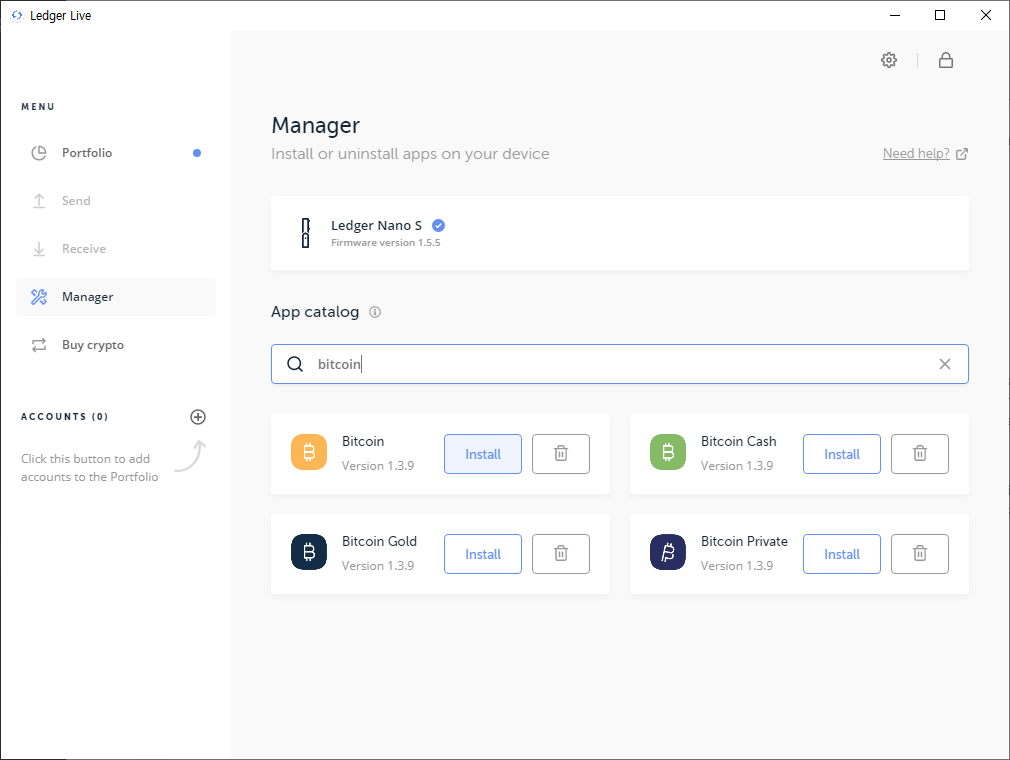The width and height of the screenshot is (1010, 760).
Task: Click the Firmware version 1.5.5 text
Action: tap(386, 243)
